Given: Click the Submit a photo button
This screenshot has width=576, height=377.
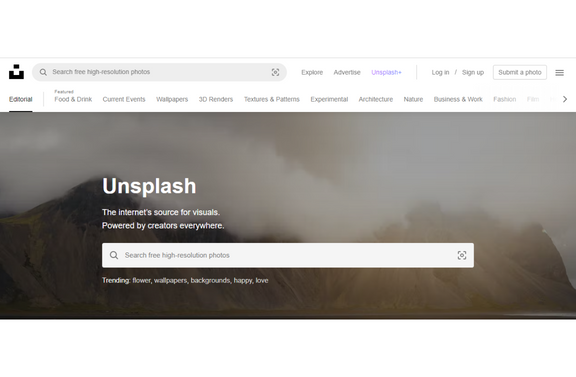Looking at the screenshot, I should click(520, 72).
